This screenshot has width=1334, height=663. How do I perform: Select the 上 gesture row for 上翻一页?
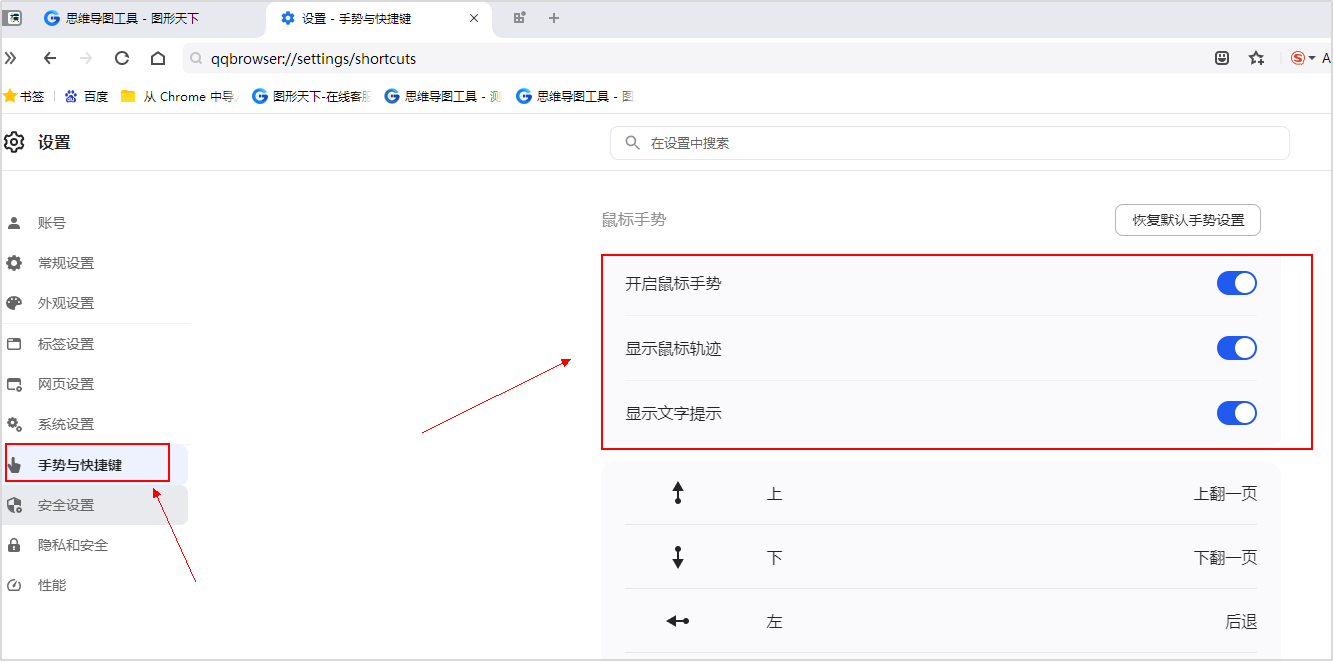tap(940, 494)
